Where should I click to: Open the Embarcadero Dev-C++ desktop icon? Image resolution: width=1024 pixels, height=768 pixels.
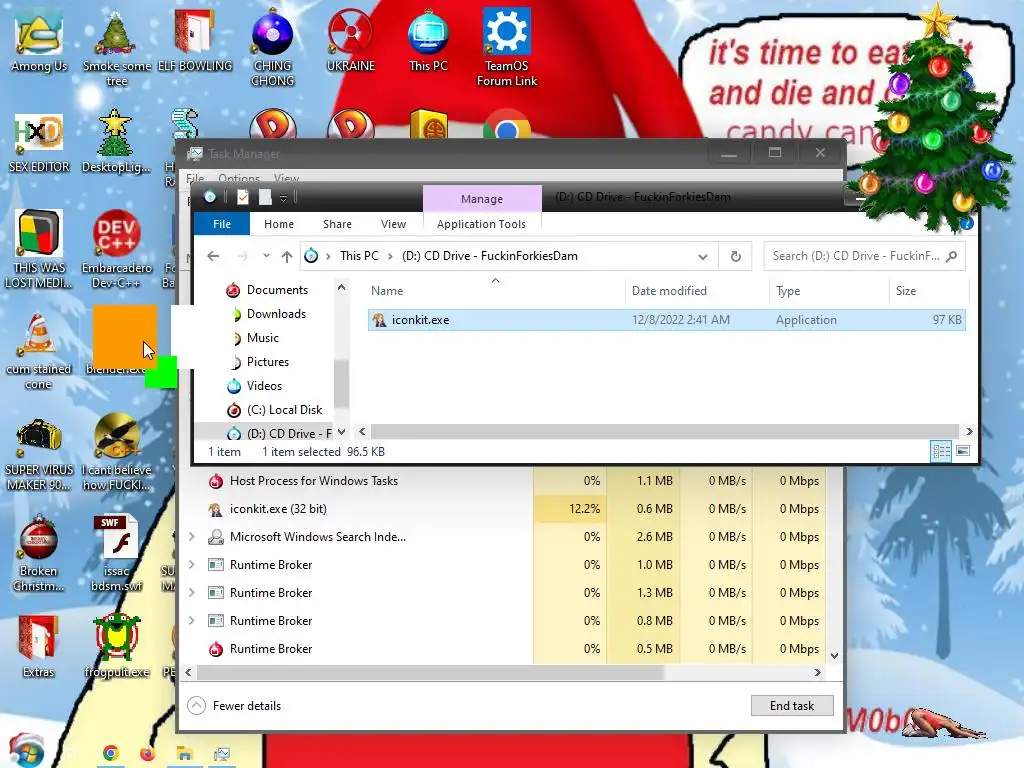116,249
